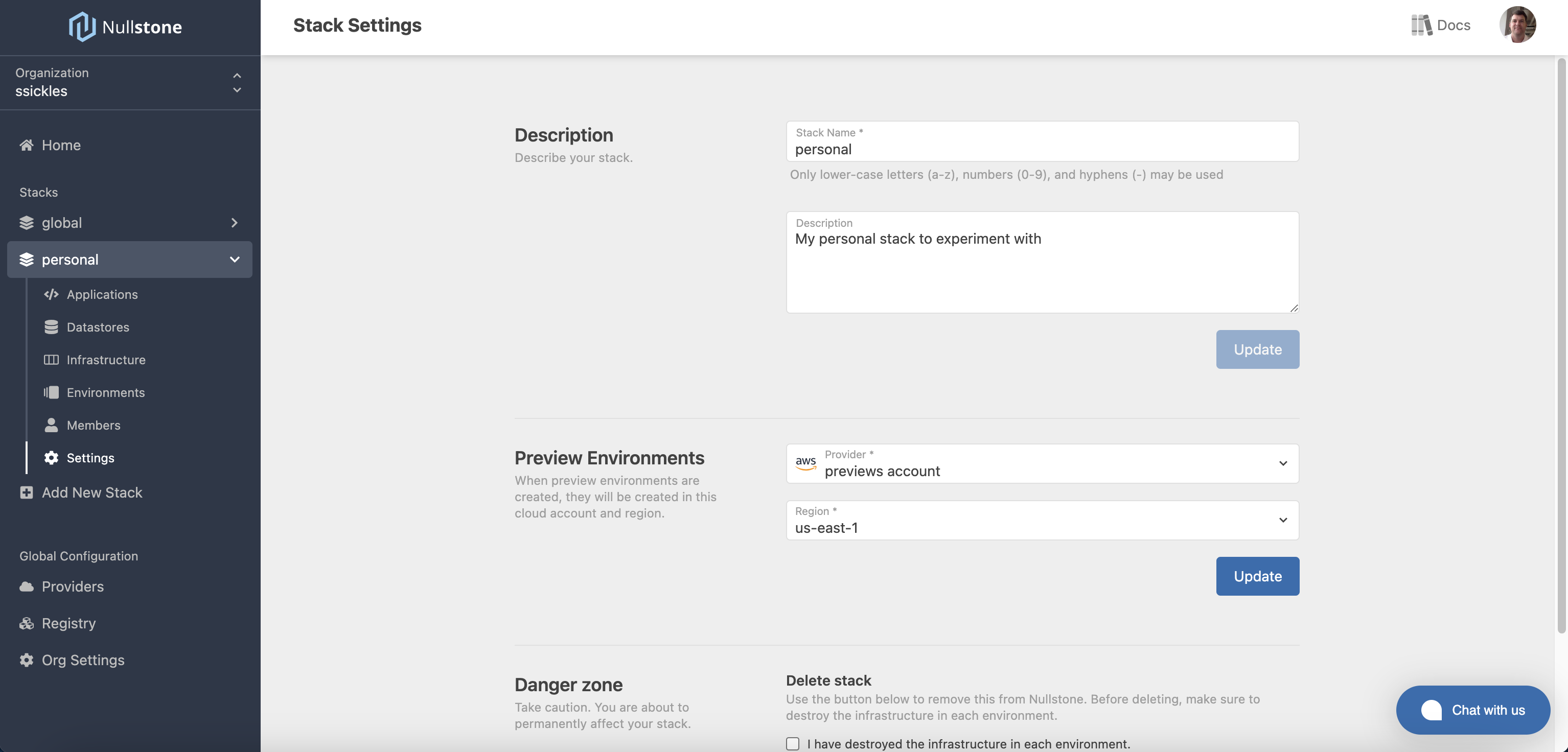Expand the organization ssickles dropdown

tap(234, 82)
